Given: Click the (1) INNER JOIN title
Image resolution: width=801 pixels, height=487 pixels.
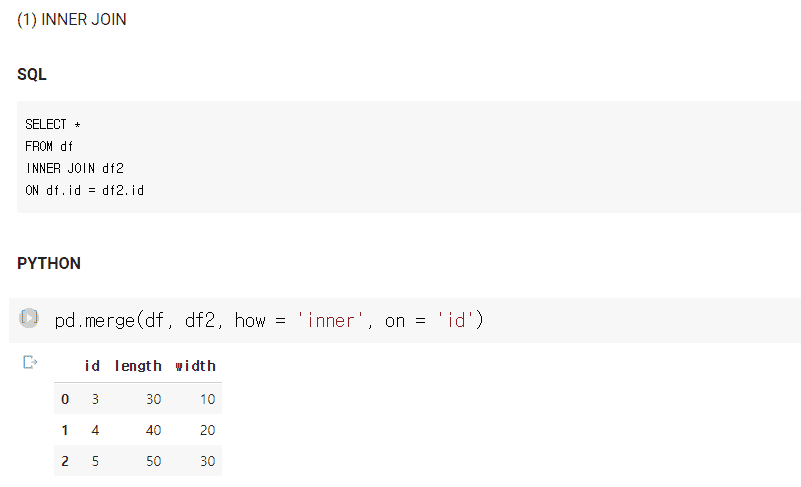Looking at the screenshot, I should pyautogui.click(x=72, y=19).
